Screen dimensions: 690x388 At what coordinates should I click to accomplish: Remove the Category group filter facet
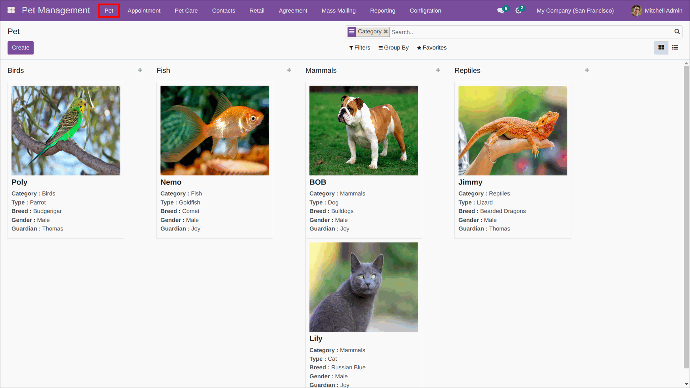pos(385,32)
